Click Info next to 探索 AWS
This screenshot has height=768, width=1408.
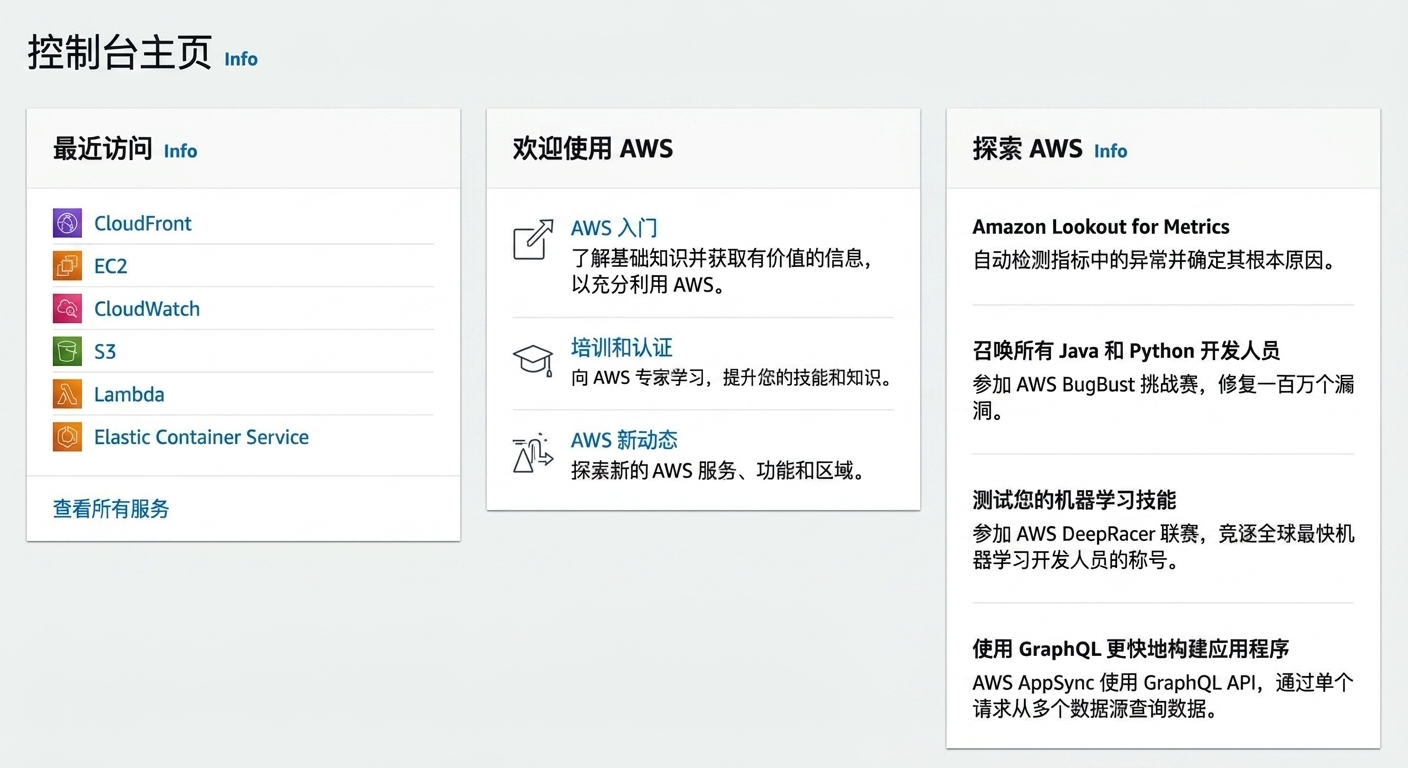point(1110,151)
